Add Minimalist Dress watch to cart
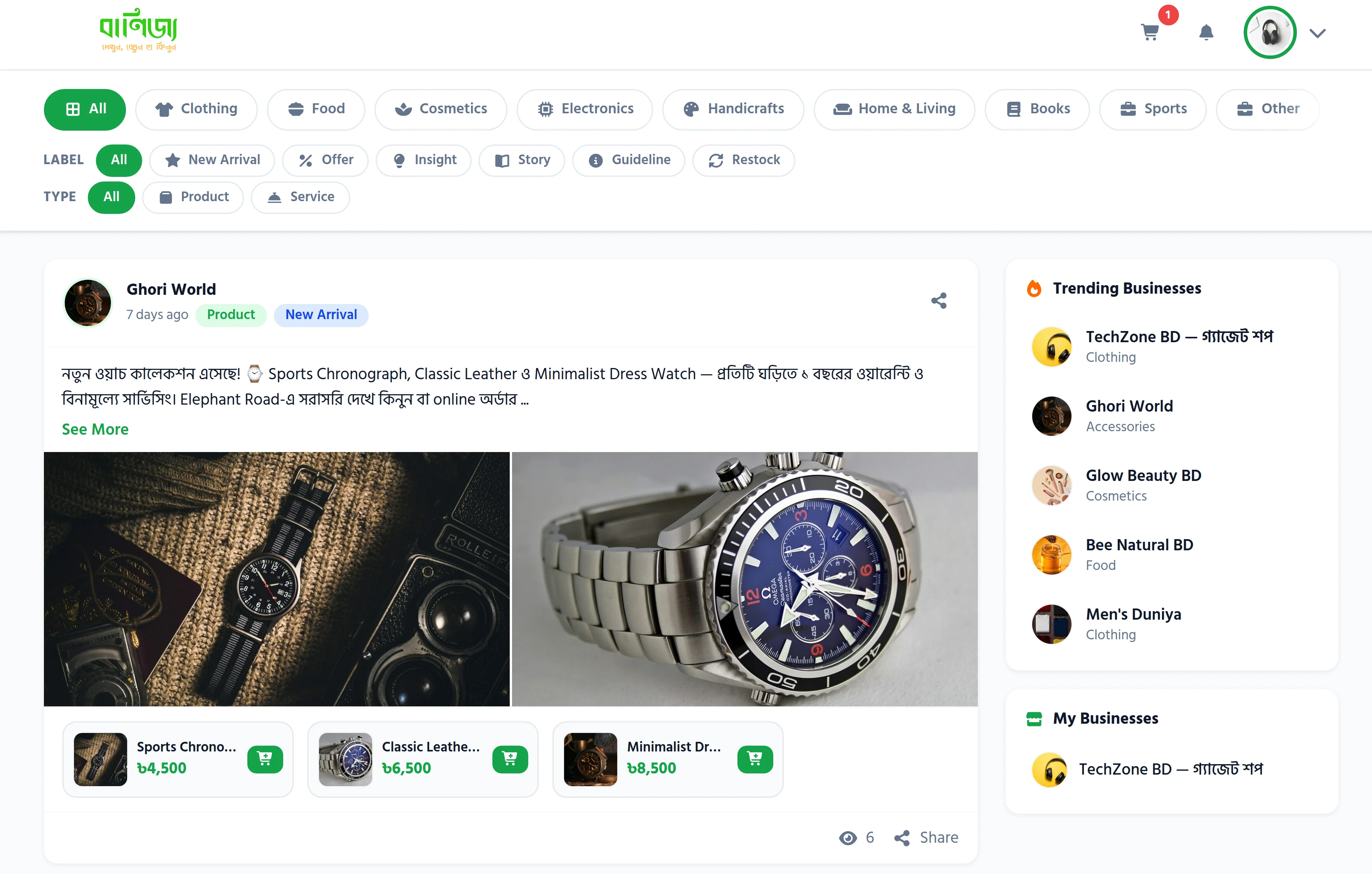This screenshot has width=1372, height=874. click(x=755, y=759)
